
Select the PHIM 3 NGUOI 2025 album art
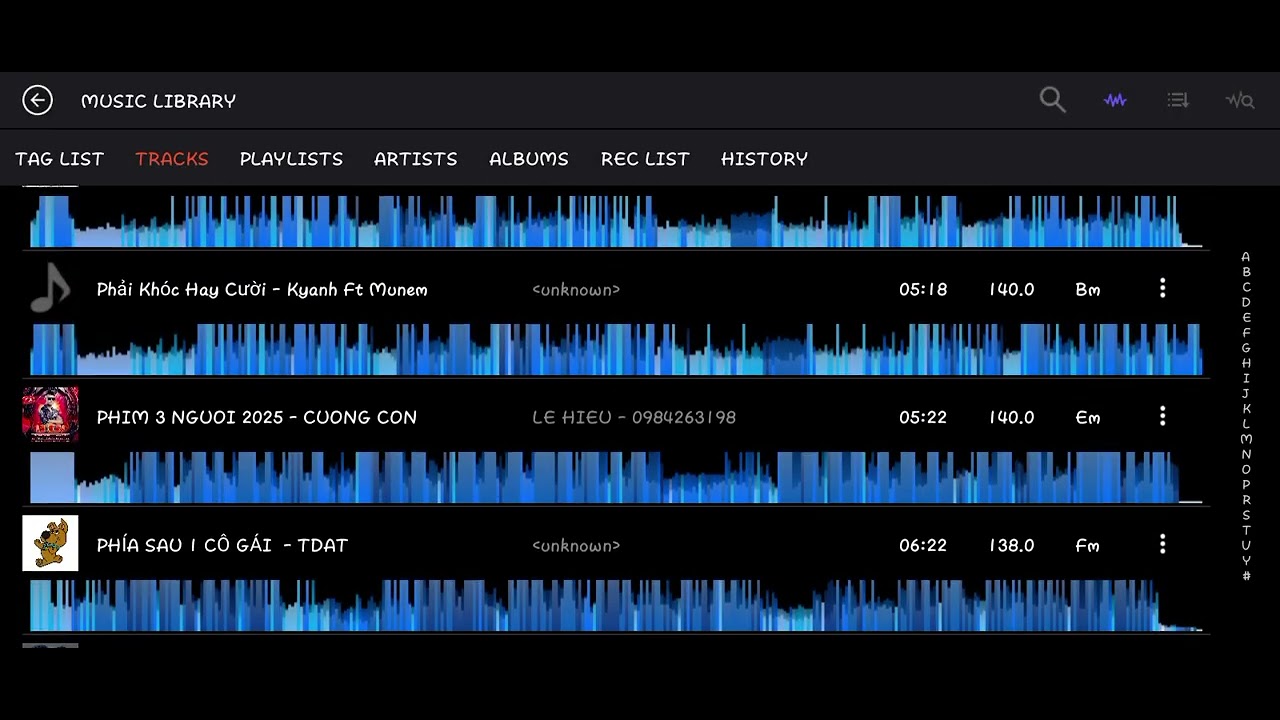[x=50, y=415]
